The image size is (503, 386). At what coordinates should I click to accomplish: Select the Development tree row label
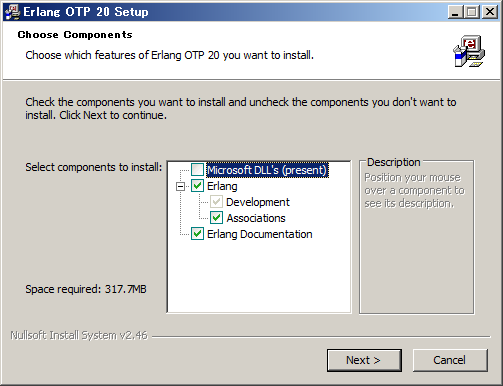click(258, 202)
